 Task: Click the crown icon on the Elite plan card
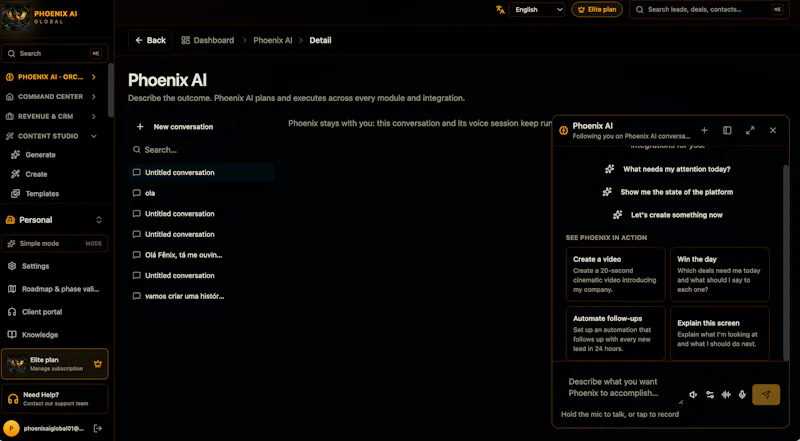click(x=98, y=364)
